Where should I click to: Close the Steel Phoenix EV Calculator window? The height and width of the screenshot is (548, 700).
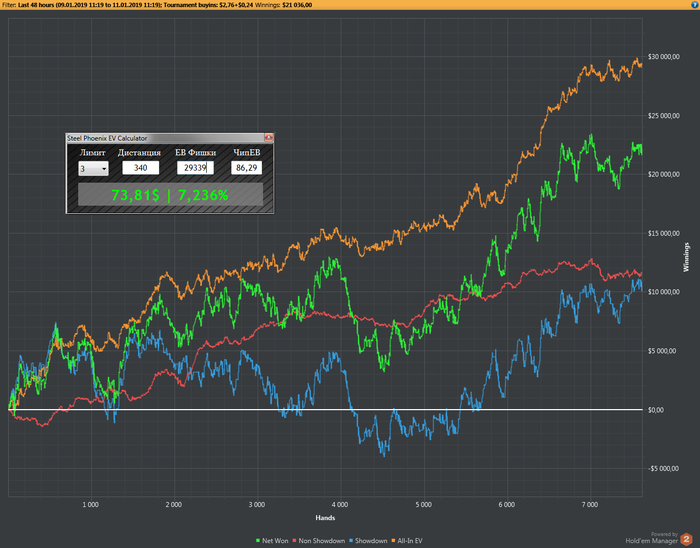(268, 137)
